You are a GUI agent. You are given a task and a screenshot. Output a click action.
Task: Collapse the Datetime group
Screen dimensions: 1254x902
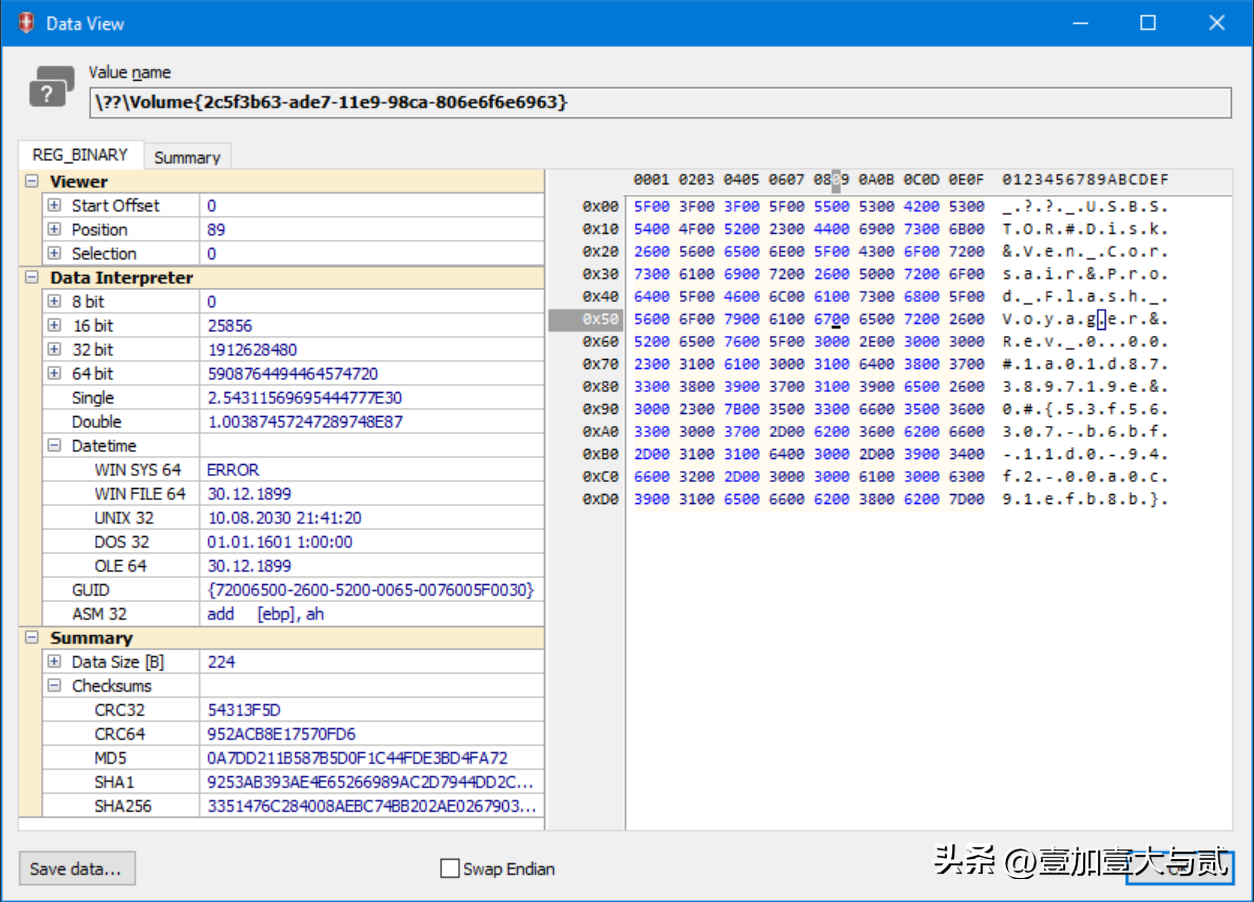[54, 446]
